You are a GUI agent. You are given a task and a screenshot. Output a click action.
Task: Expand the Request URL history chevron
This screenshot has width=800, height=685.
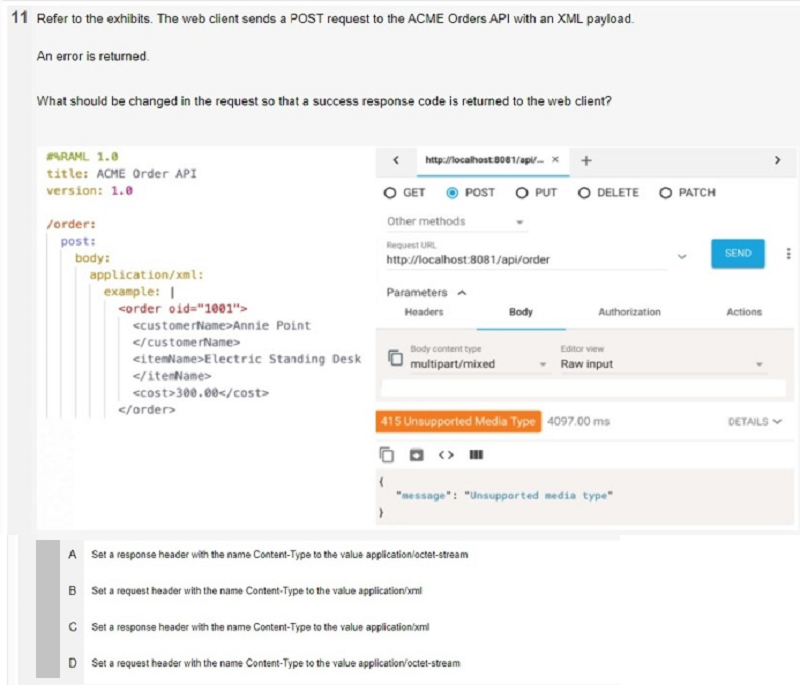click(682, 256)
